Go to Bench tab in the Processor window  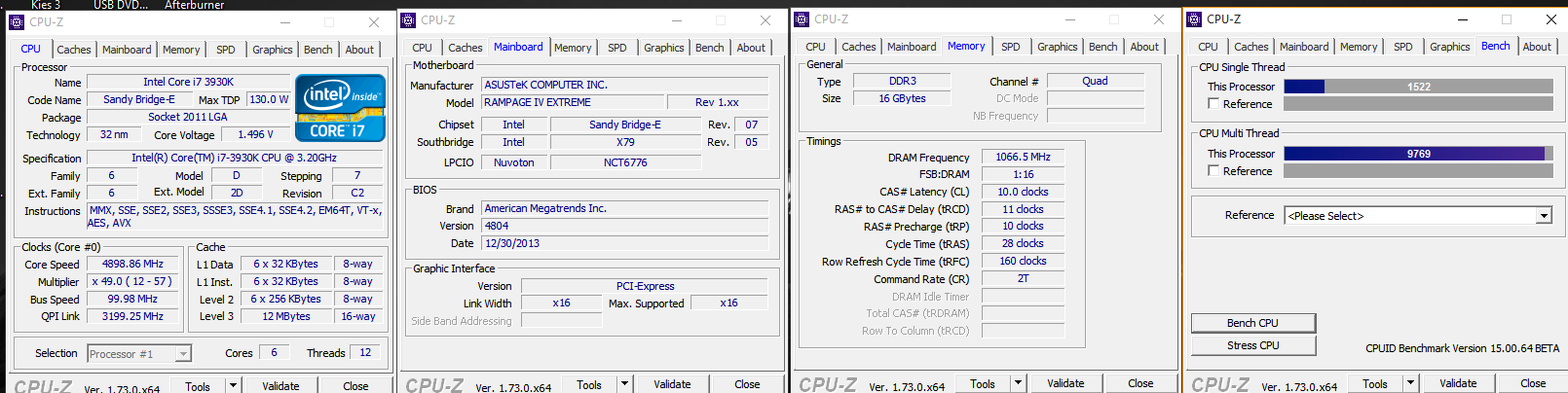[x=318, y=50]
